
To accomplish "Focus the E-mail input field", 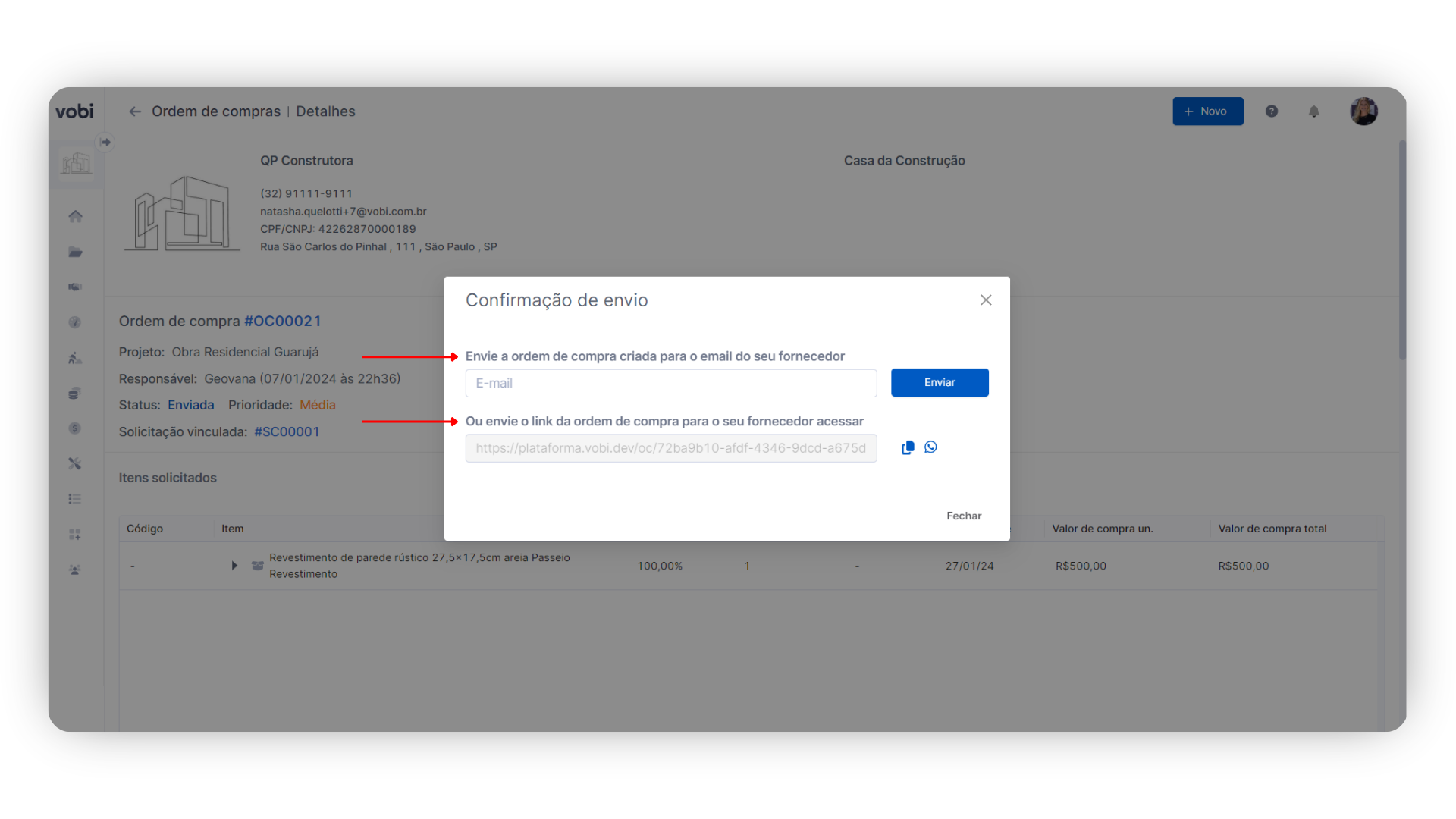I will click(x=670, y=383).
